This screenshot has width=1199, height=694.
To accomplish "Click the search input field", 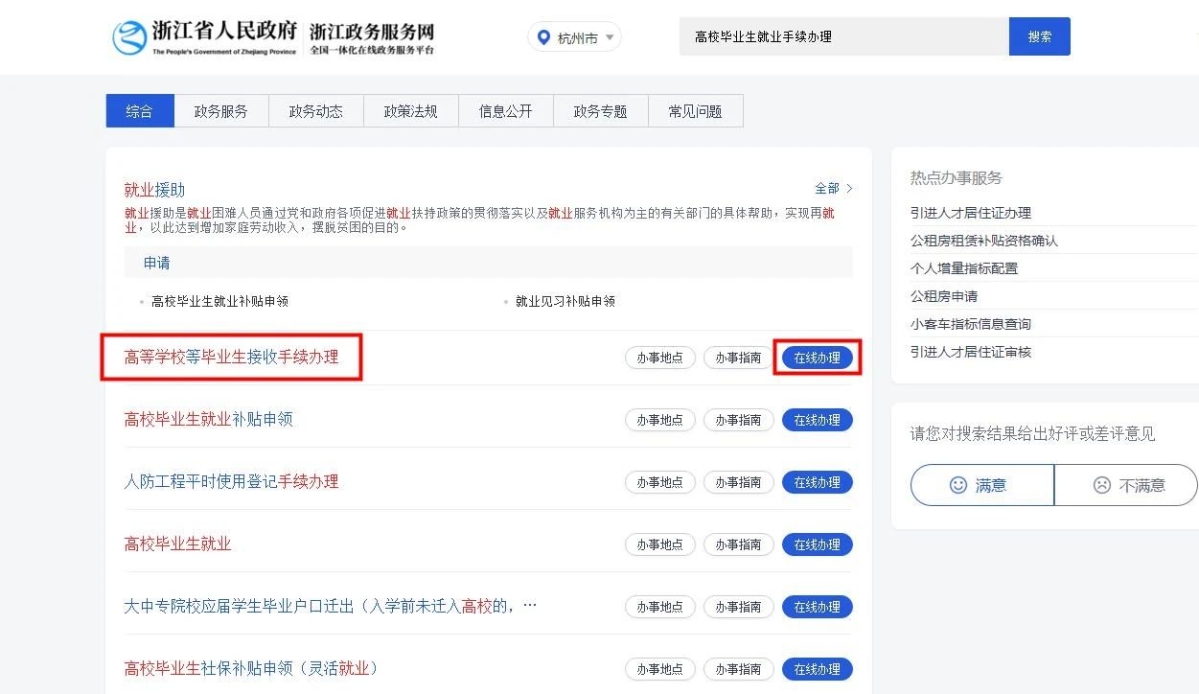I will [x=843, y=37].
